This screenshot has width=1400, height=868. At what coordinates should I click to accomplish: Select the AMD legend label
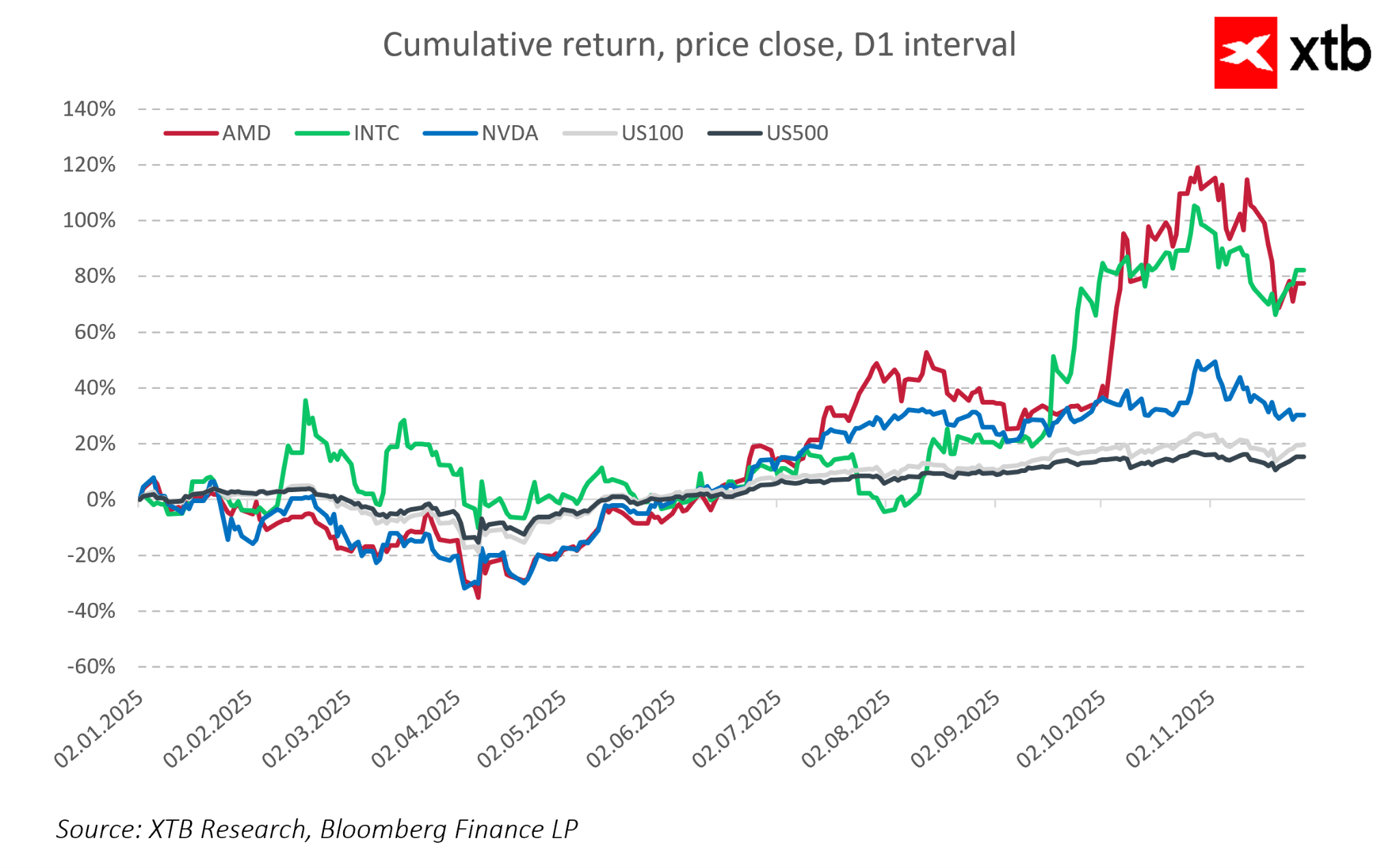coord(246,133)
